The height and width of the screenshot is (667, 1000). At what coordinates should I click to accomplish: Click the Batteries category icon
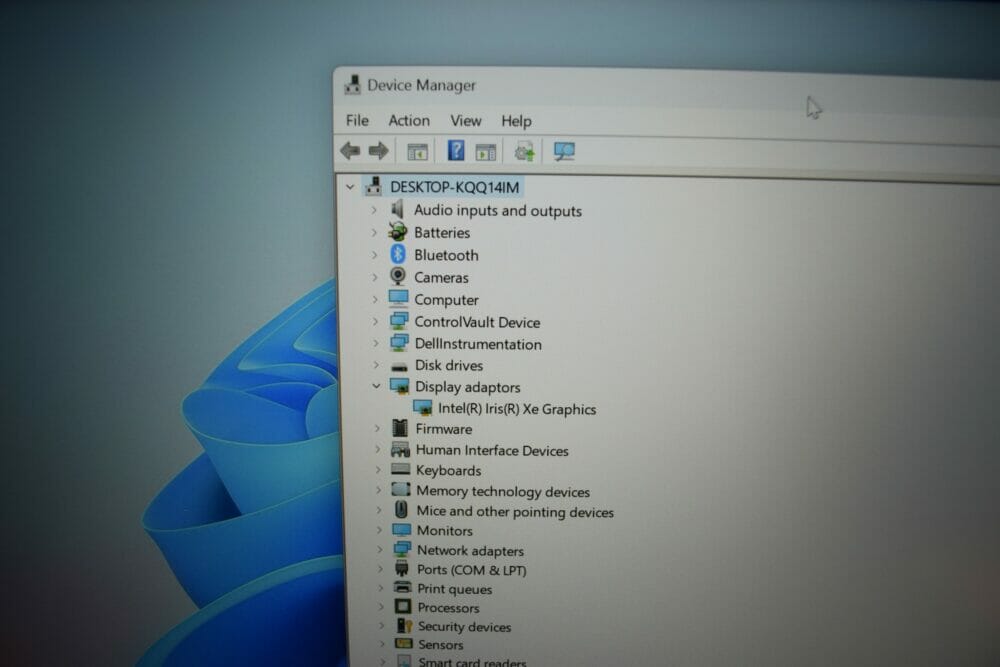pos(398,231)
